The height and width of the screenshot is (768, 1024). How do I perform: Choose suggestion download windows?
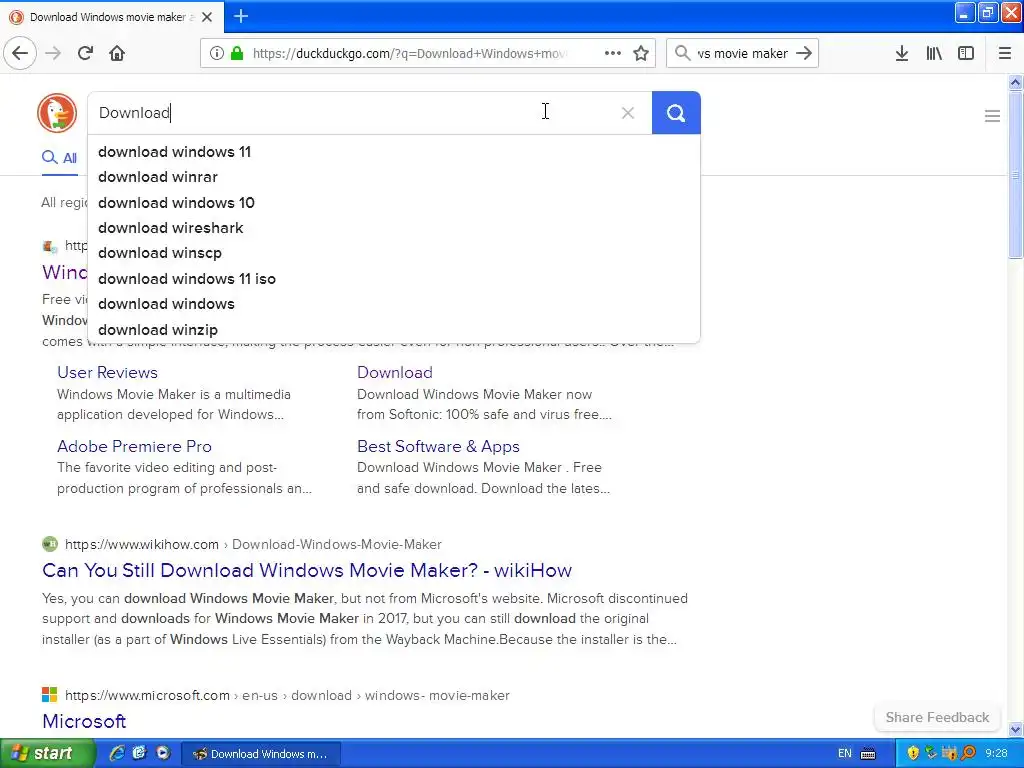(x=394, y=304)
